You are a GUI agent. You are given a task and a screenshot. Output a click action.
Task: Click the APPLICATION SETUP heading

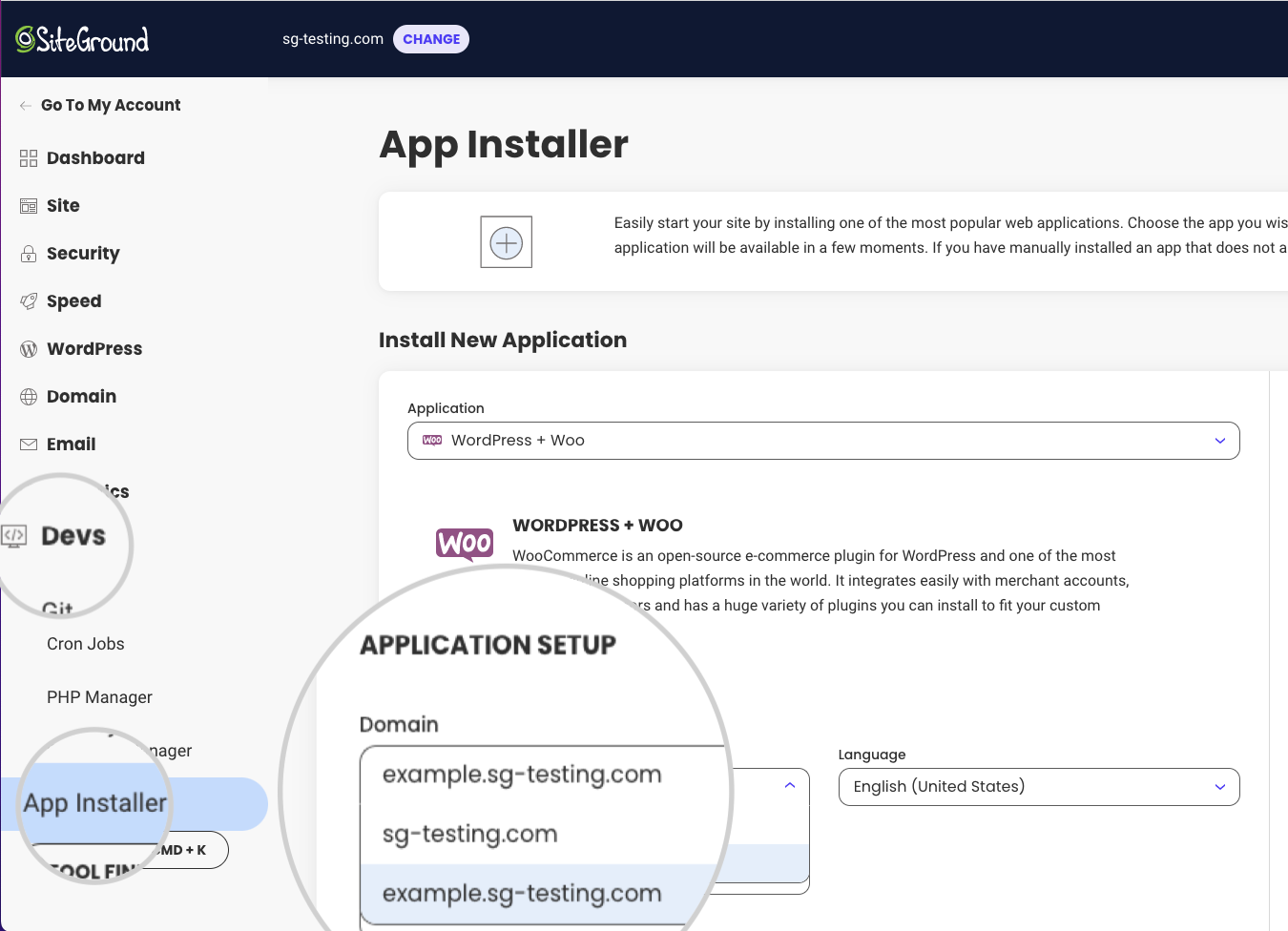click(488, 646)
